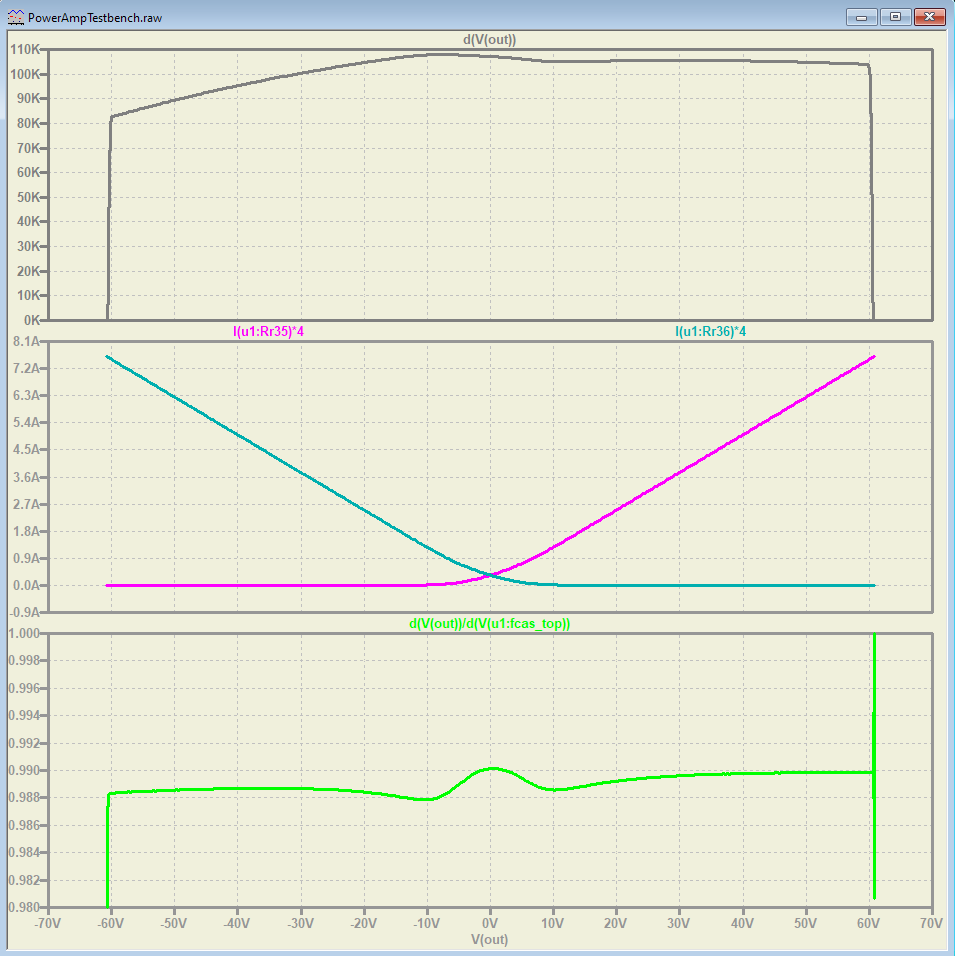Select the I(u1:Rr36)*4 trace label
955x956 pixels.
[x=710, y=331]
